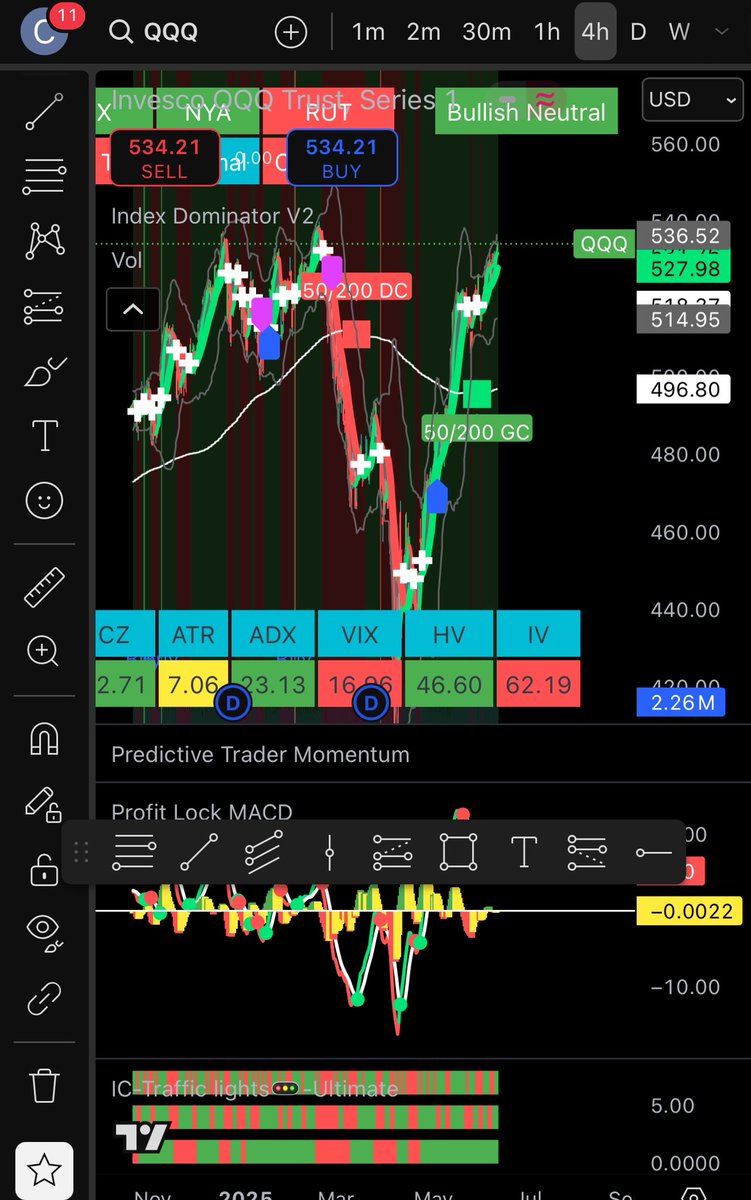Click the TradingView logo
Viewport: 751px width, 1200px height.
(x=142, y=1136)
